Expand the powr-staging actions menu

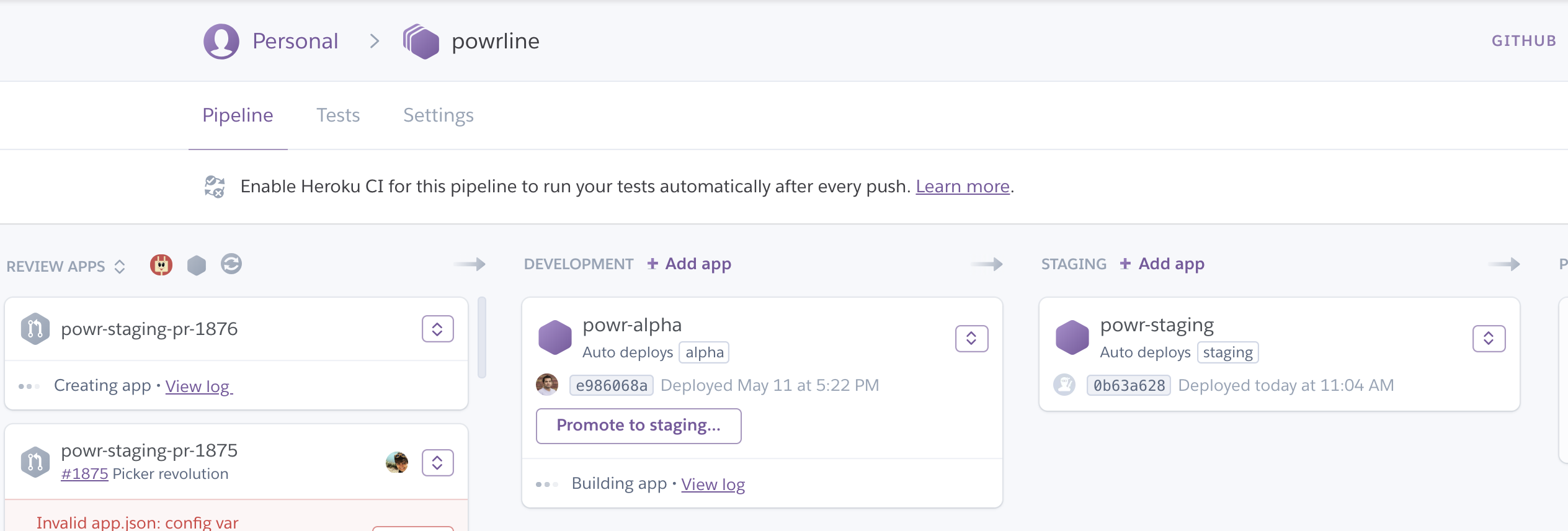[x=1489, y=339]
